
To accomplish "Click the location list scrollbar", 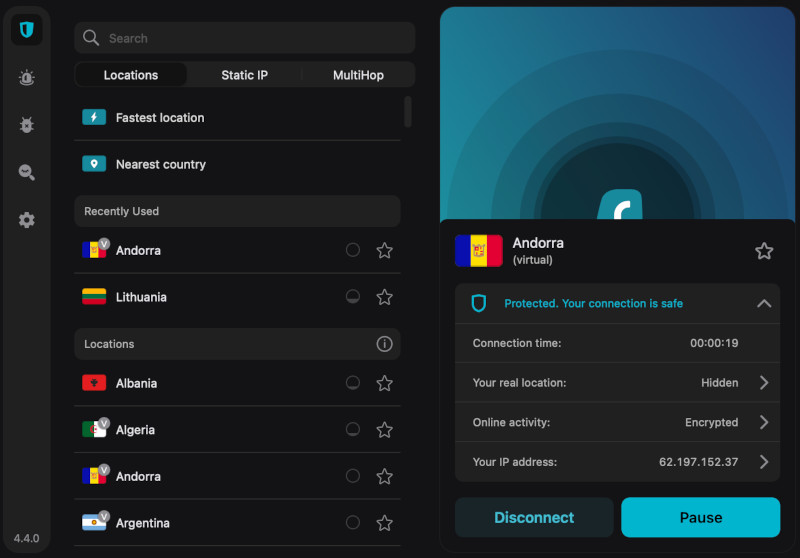I will tap(408, 112).
